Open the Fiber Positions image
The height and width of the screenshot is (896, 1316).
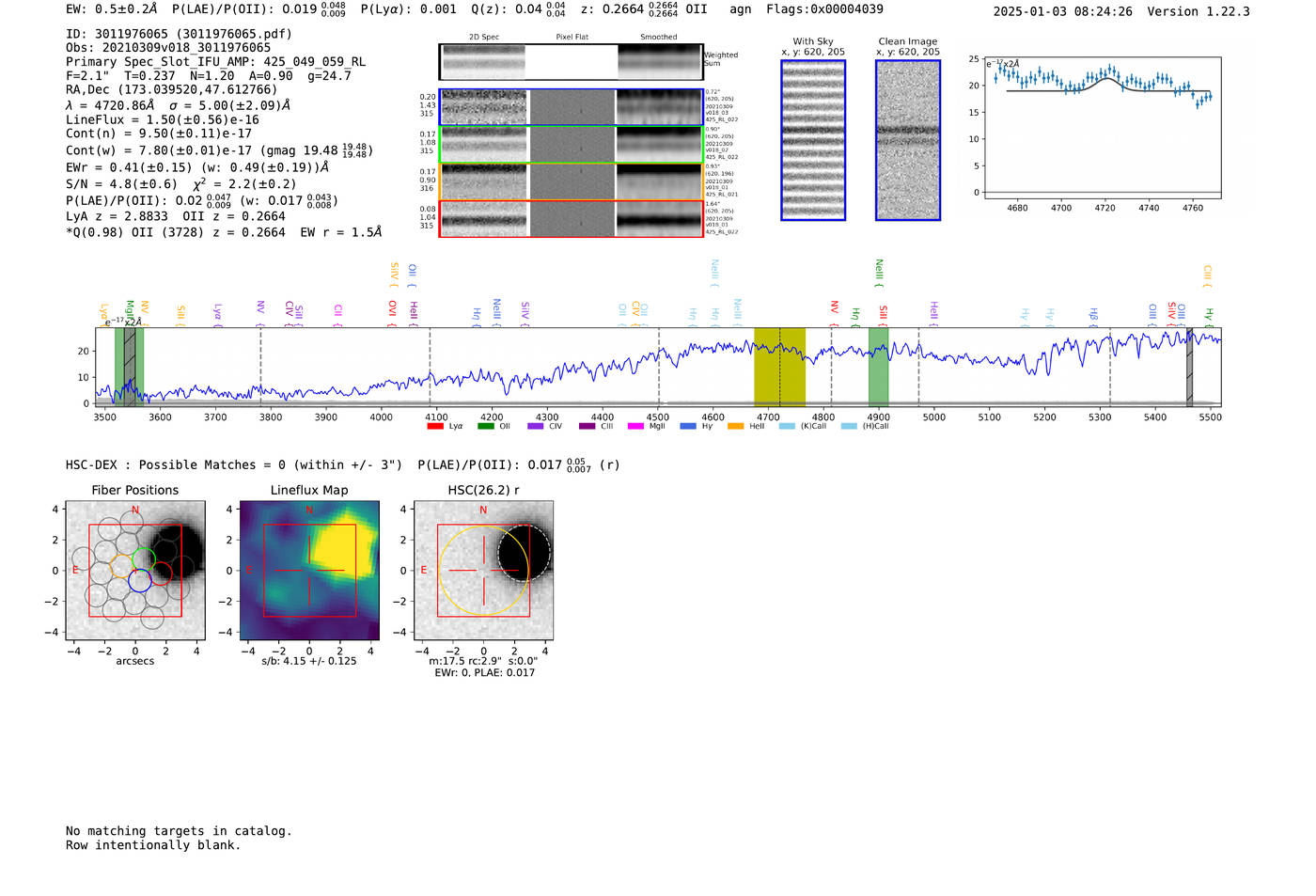point(135,571)
